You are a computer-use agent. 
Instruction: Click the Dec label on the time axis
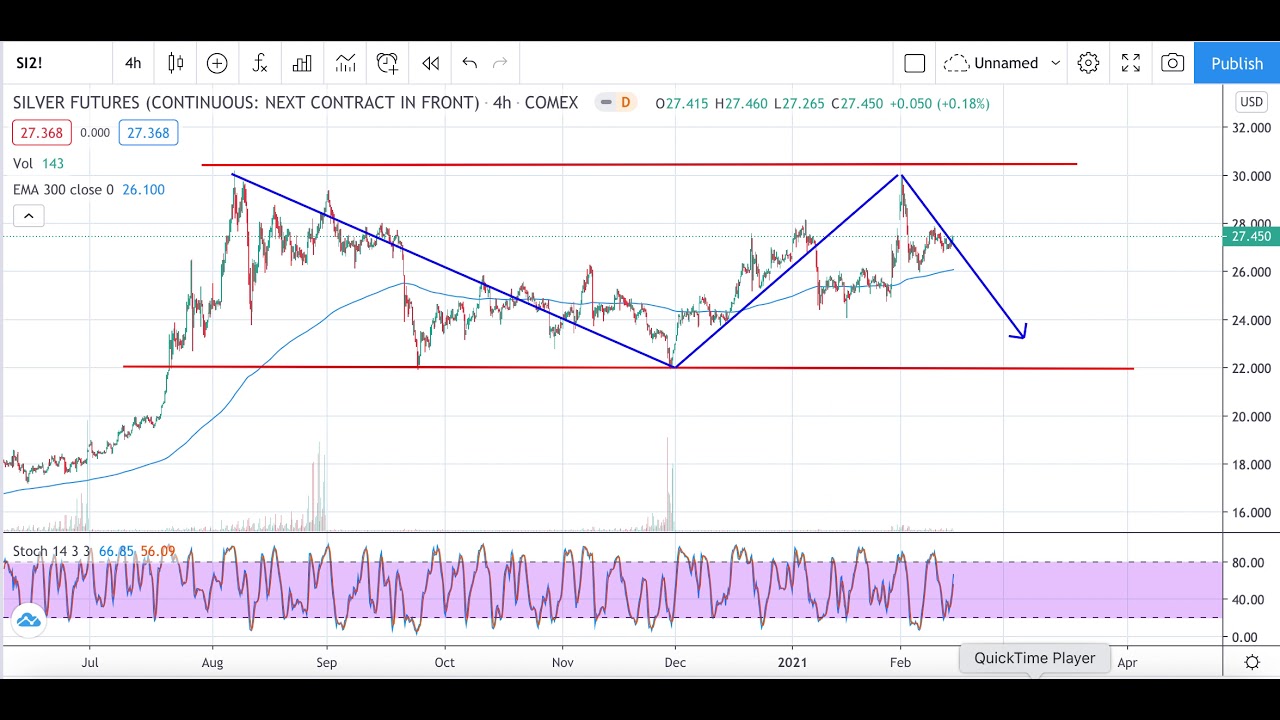pos(675,662)
